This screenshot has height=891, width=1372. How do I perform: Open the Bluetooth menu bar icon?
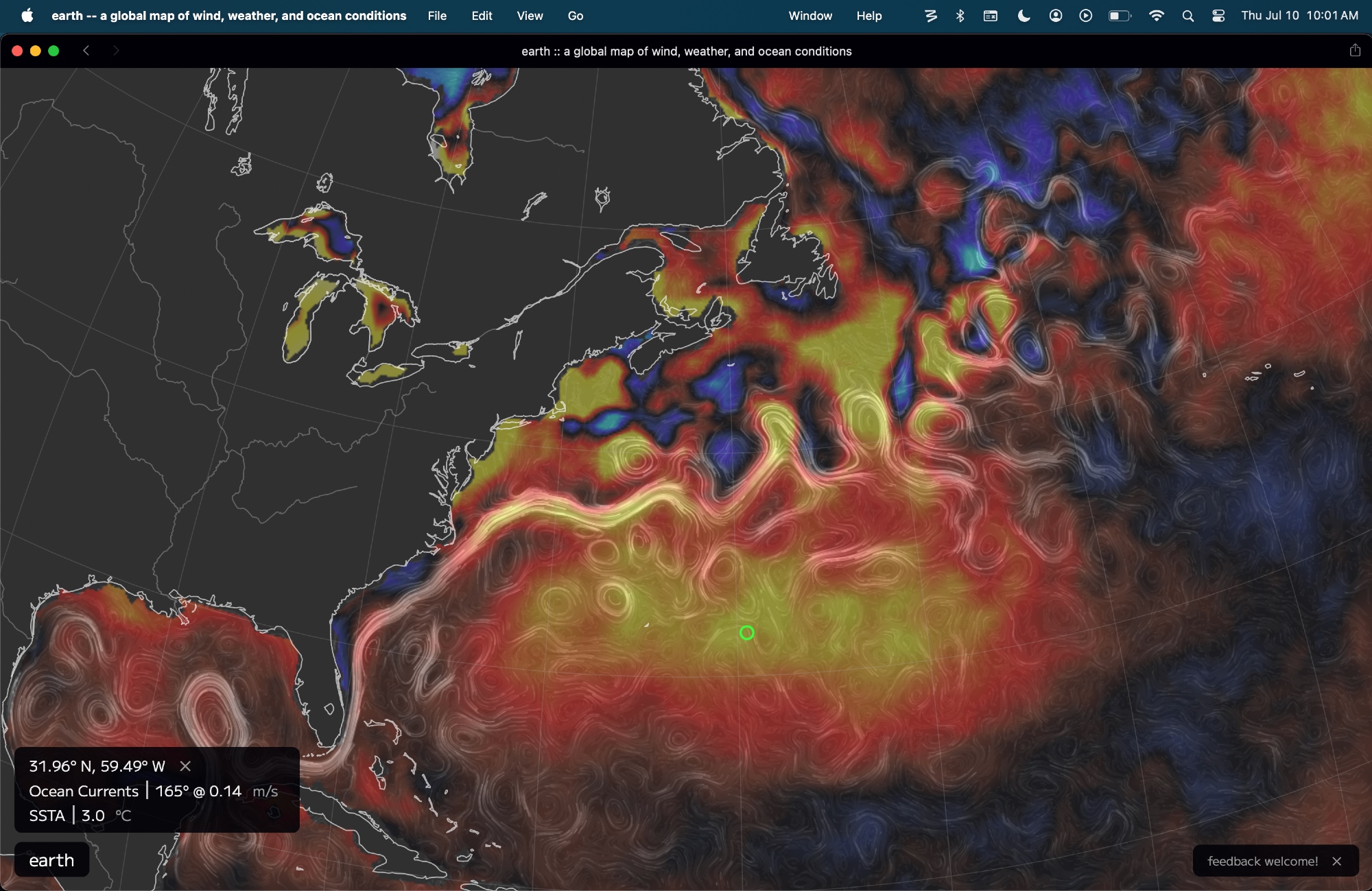click(960, 16)
